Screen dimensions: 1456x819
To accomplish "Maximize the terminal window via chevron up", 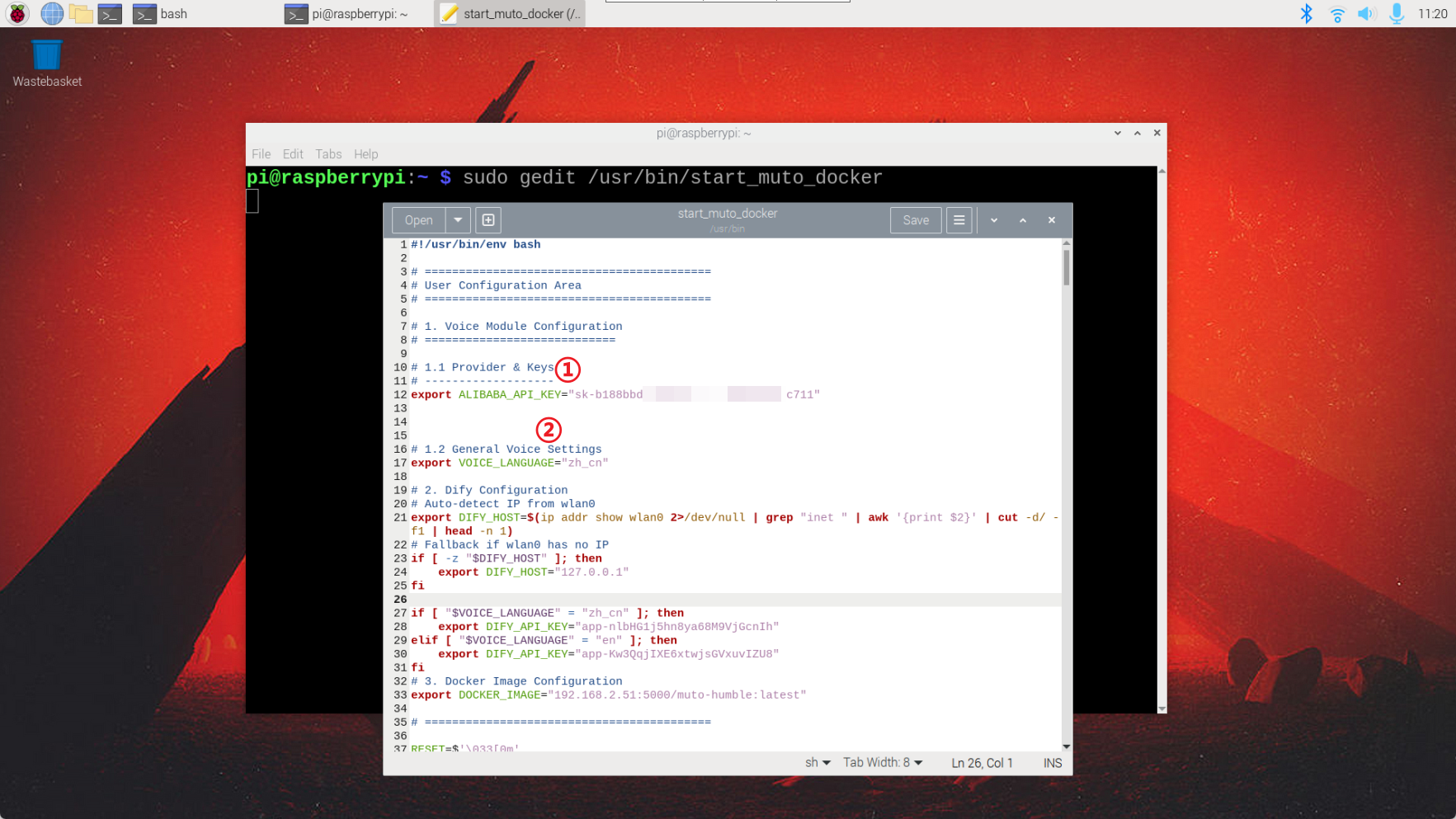I will (1138, 133).
